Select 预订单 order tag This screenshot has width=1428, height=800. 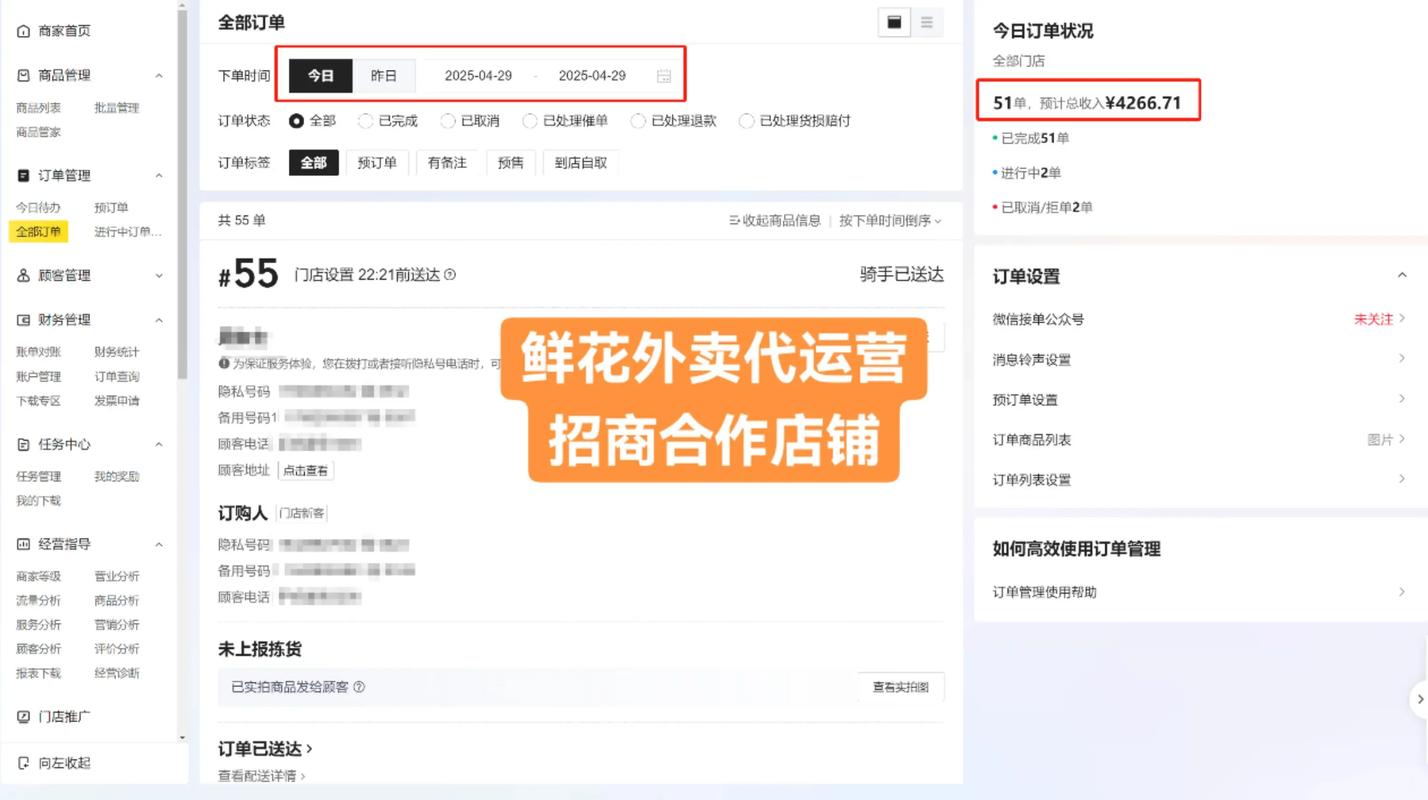click(377, 162)
